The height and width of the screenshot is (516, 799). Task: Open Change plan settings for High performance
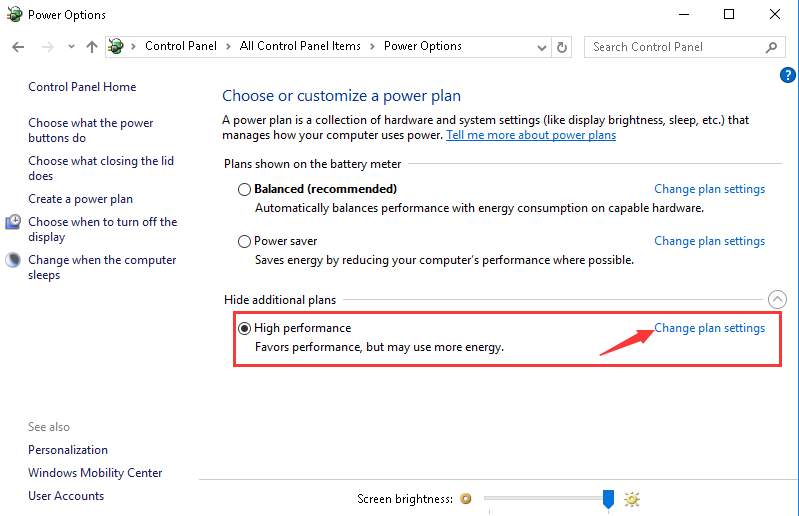[x=709, y=328]
